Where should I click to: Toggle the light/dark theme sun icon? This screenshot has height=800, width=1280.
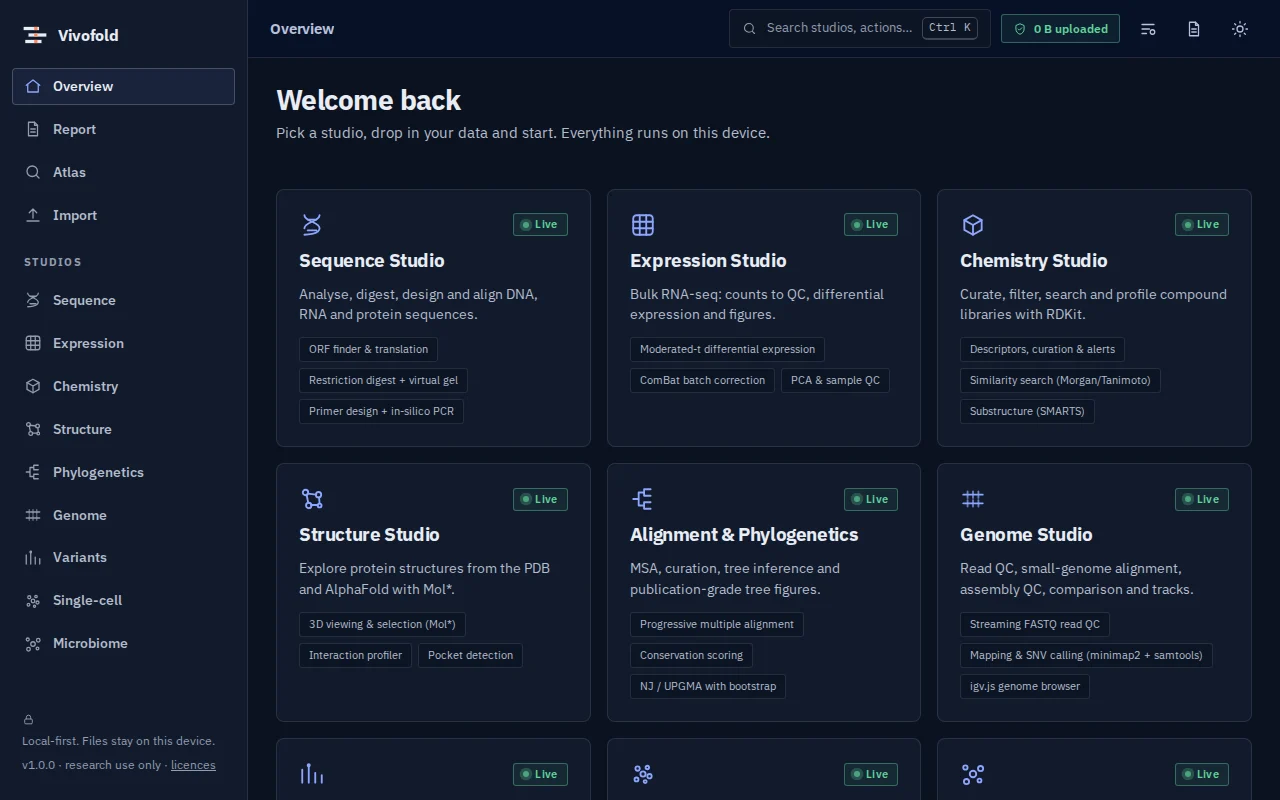tap(1240, 29)
